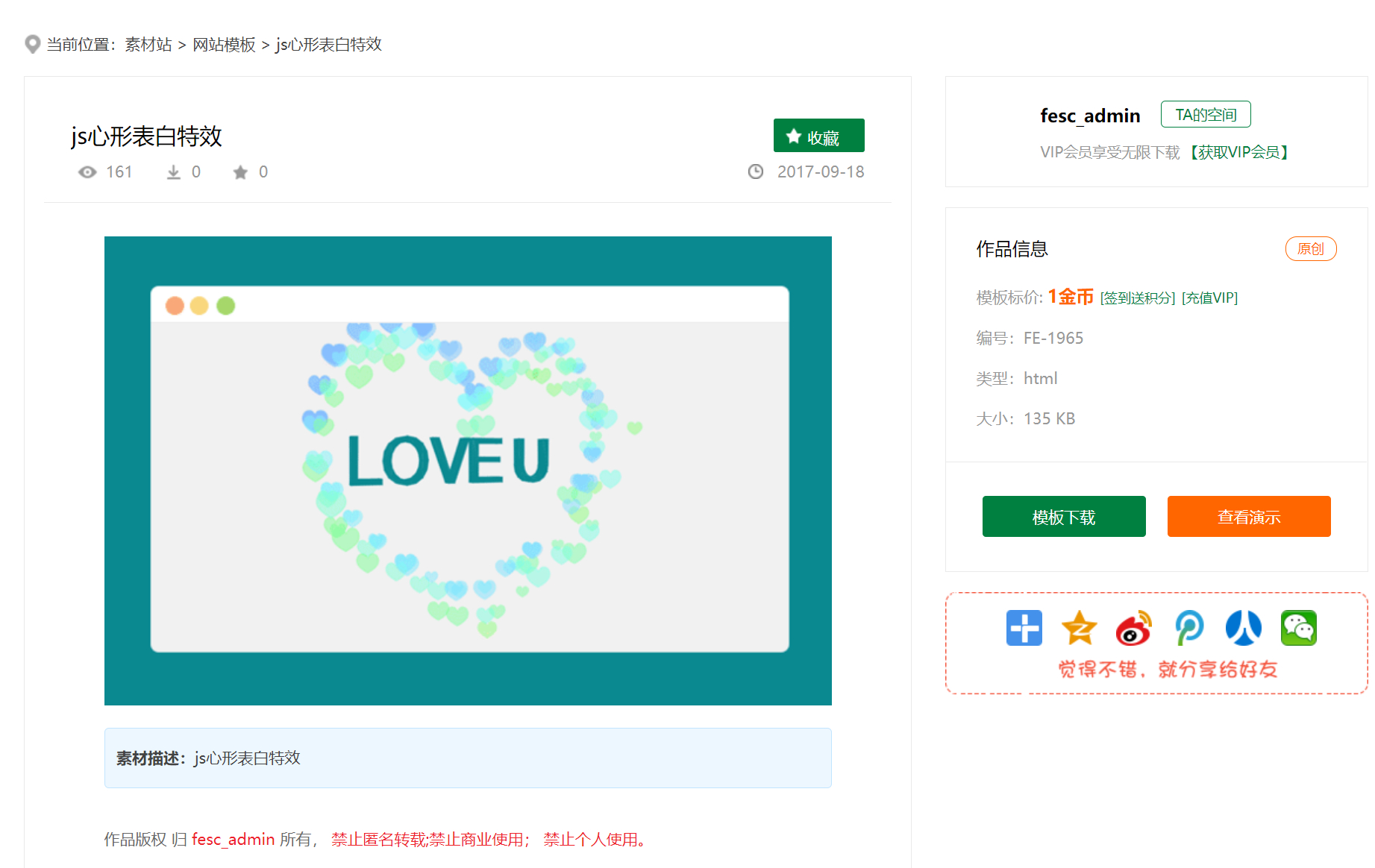The height and width of the screenshot is (868, 1375).
Task: Click the green 收藏 favorite button
Action: [x=818, y=136]
